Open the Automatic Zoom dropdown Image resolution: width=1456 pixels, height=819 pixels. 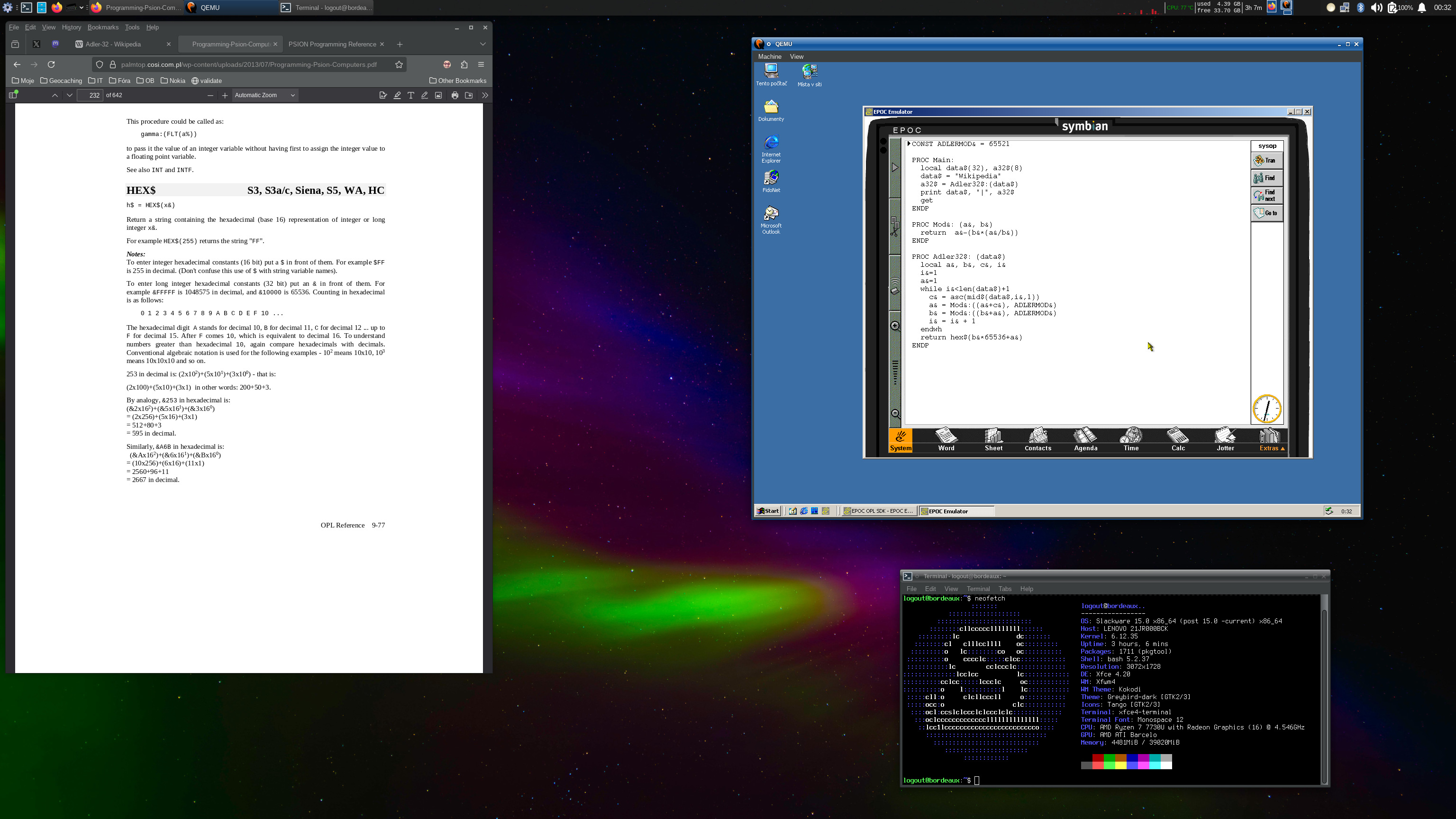[x=264, y=95]
